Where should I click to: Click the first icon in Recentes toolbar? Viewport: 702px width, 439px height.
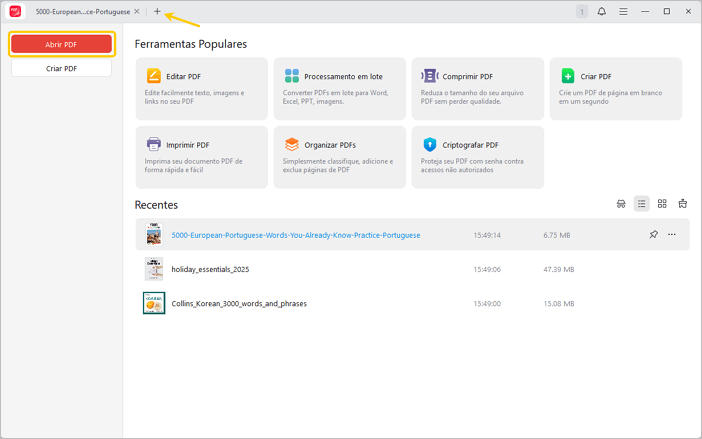click(621, 204)
